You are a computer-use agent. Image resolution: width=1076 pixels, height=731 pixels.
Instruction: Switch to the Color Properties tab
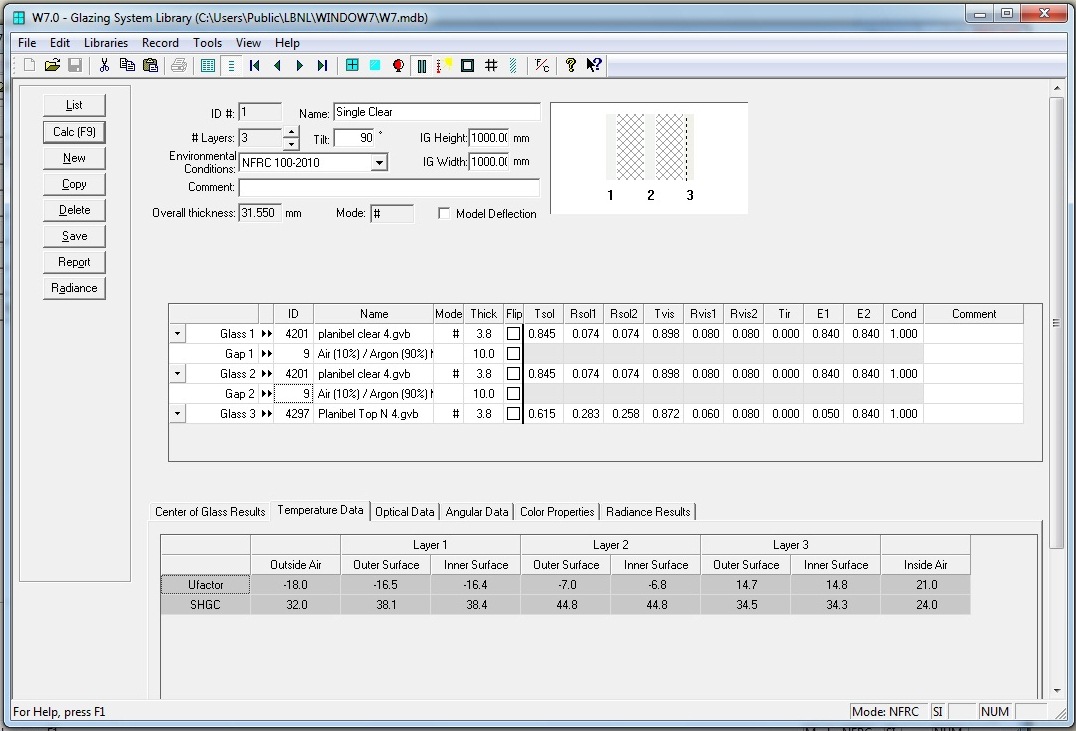(x=557, y=511)
